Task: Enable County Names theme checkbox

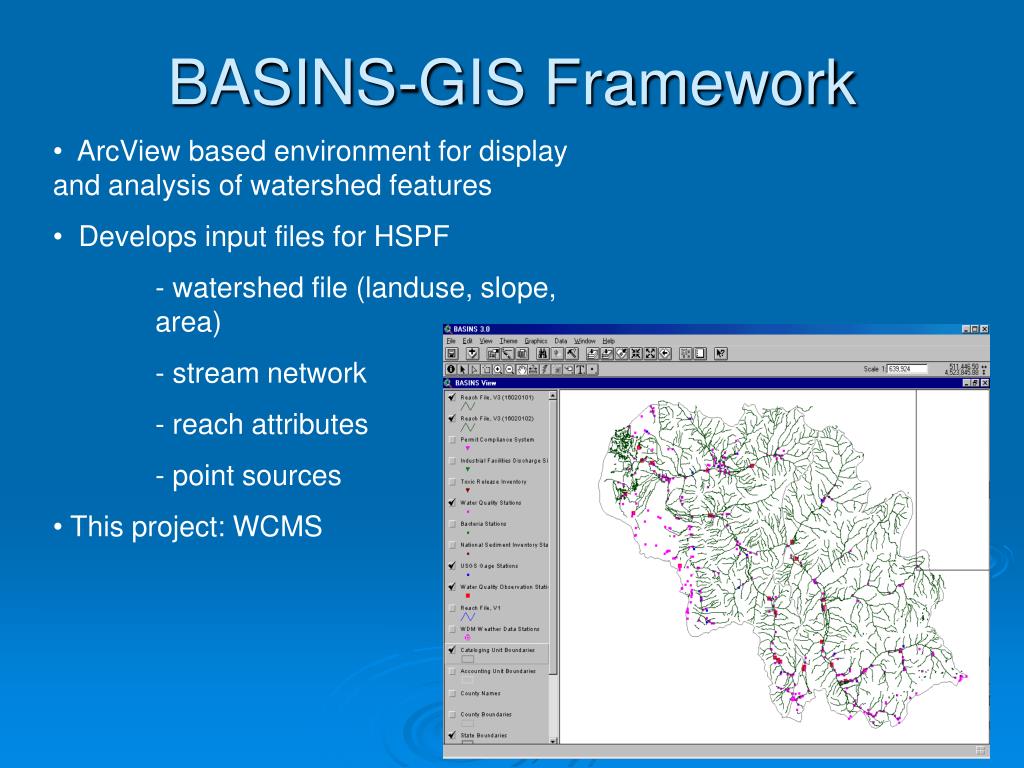Action: [x=452, y=693]
